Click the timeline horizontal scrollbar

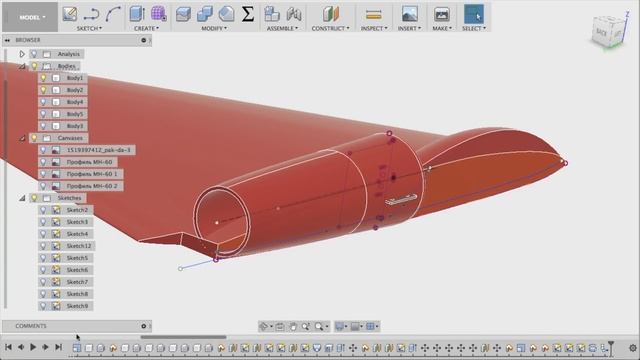pos(183,337)
